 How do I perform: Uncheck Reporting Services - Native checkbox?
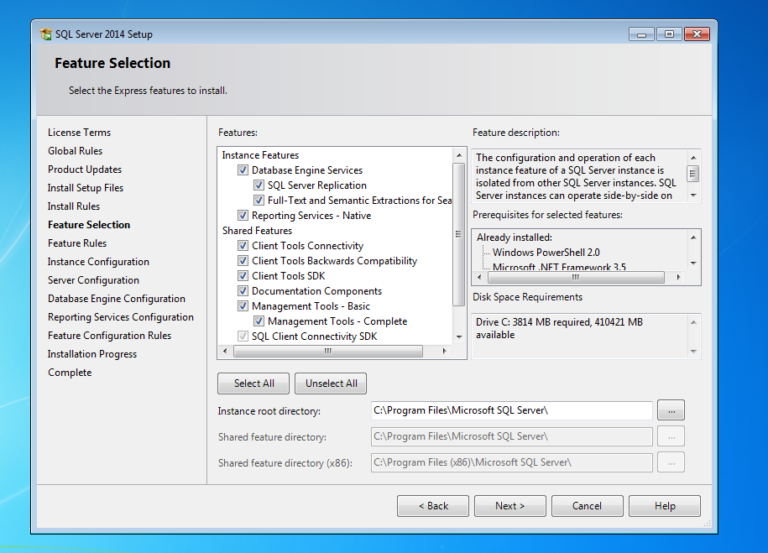coord(242,216)
